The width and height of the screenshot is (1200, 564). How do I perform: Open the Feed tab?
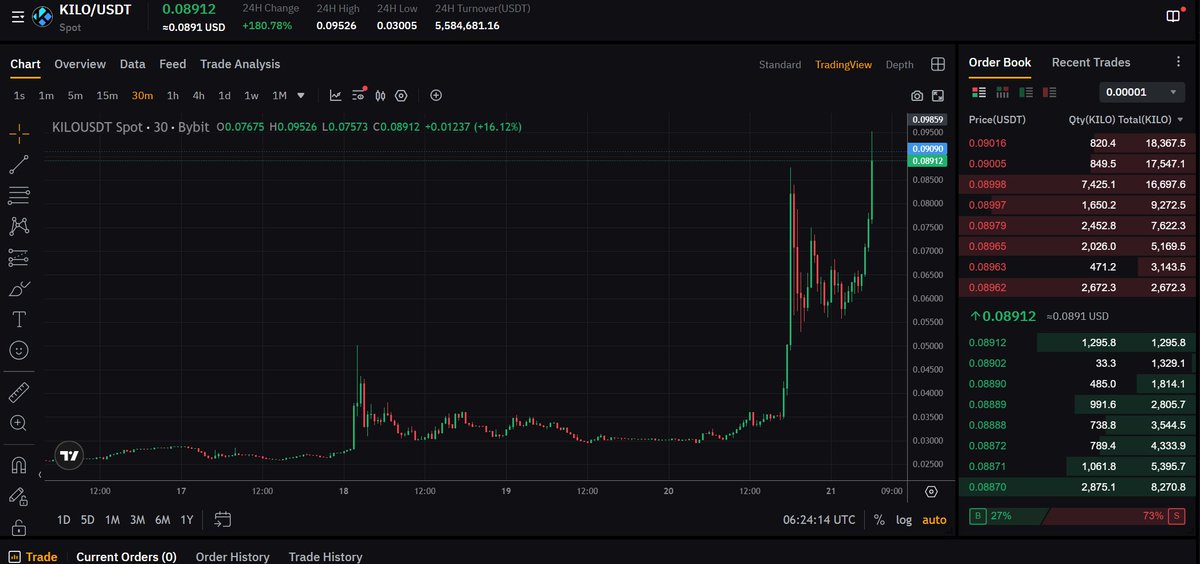173,64
